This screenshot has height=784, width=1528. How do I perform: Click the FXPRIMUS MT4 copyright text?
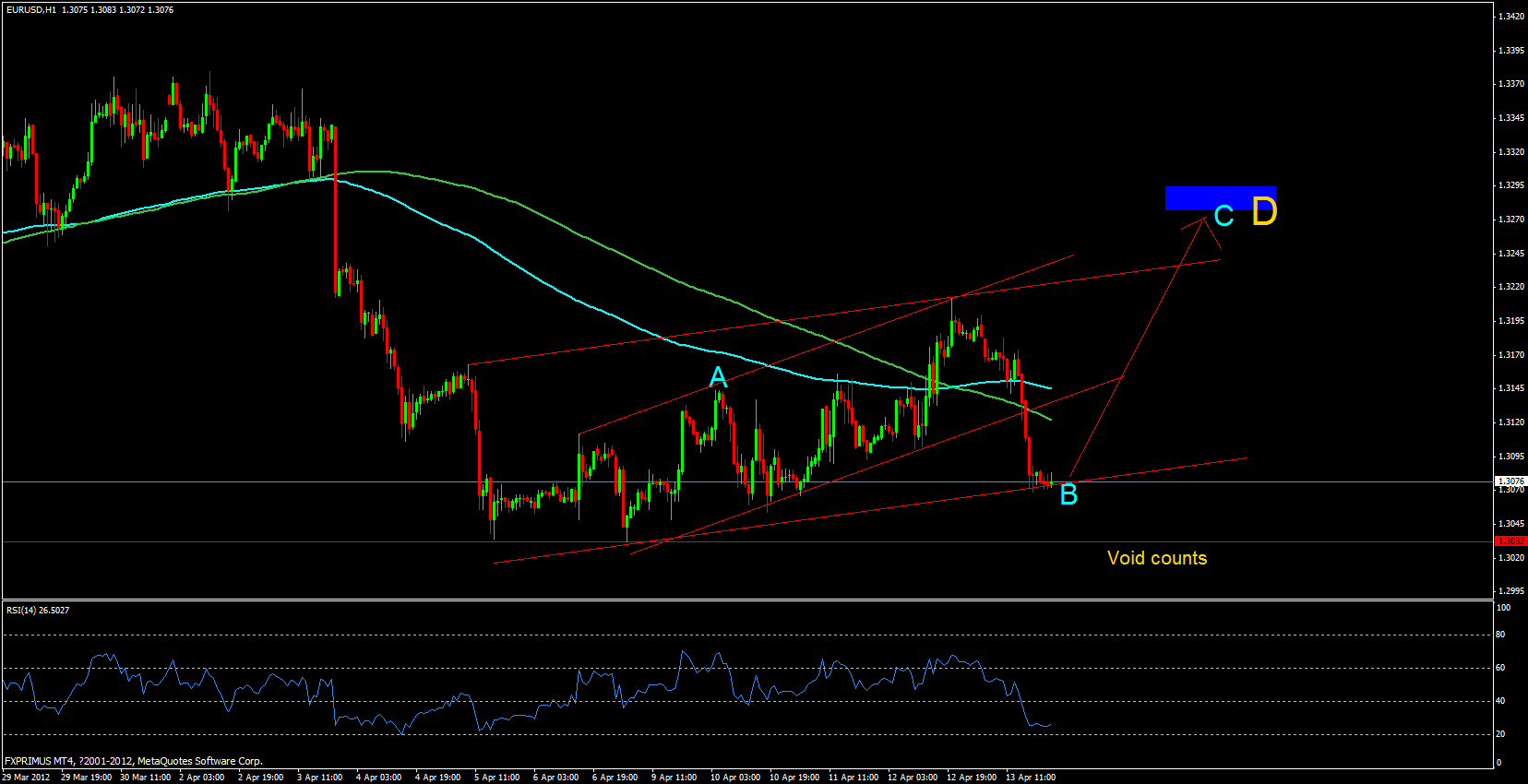[133, 762]
